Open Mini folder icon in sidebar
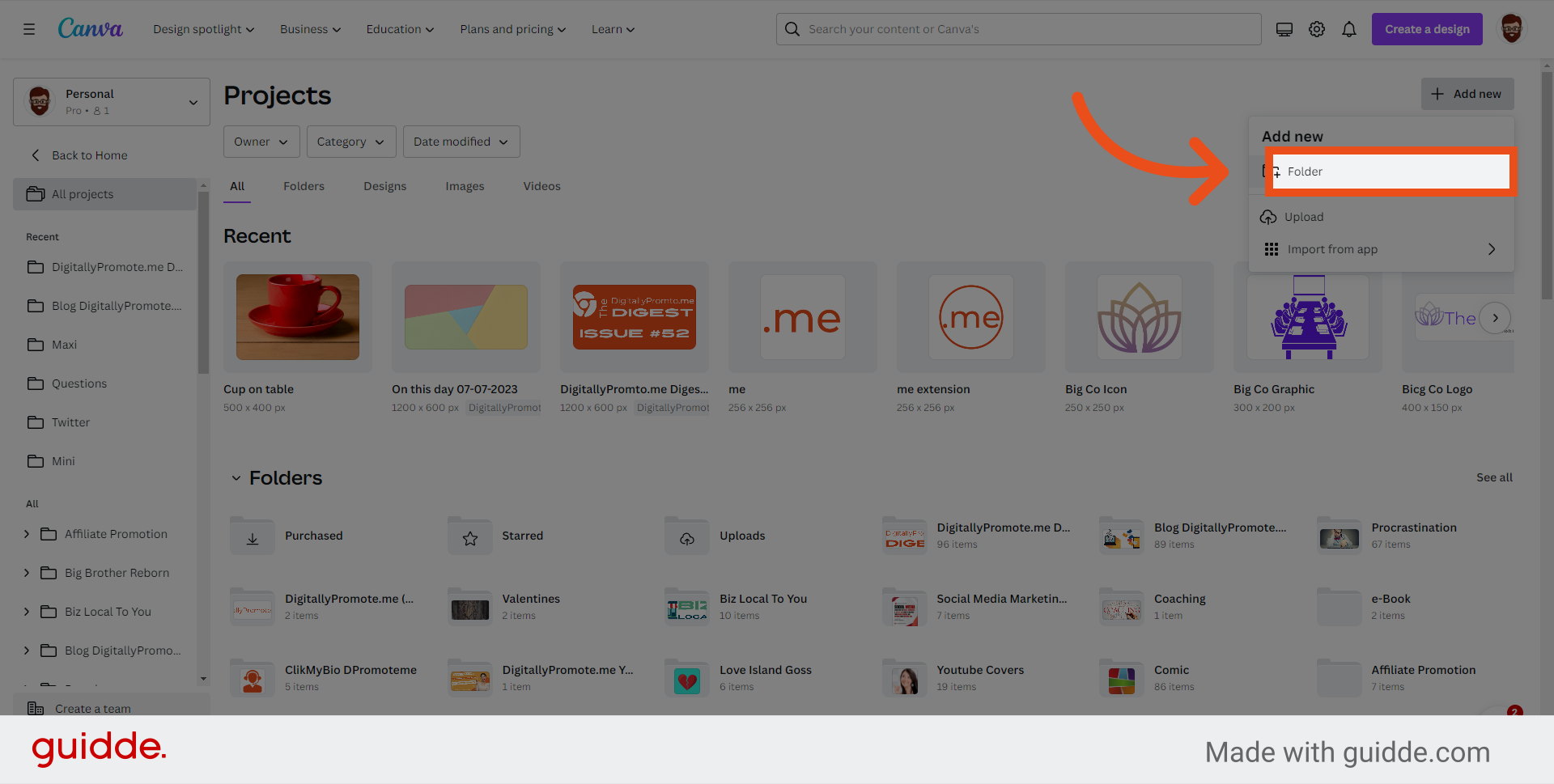The image size is (1554, 784). pos(36,461)
